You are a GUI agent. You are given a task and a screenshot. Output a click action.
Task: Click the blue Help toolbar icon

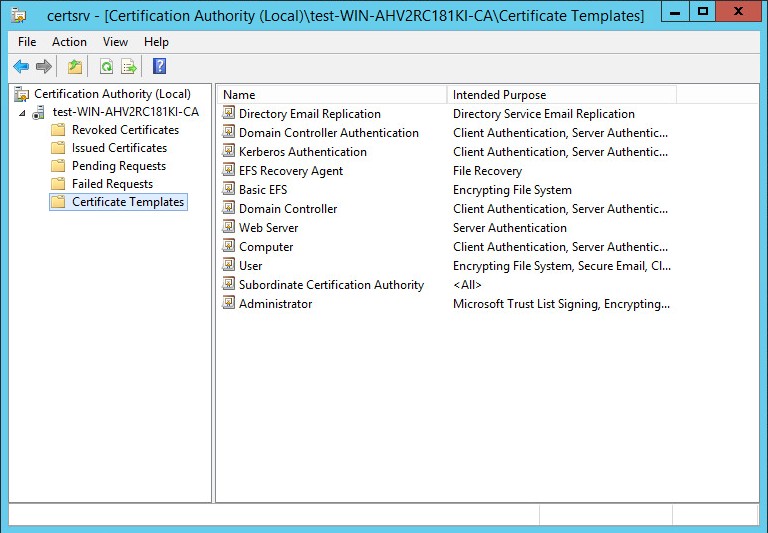(160, 66)
